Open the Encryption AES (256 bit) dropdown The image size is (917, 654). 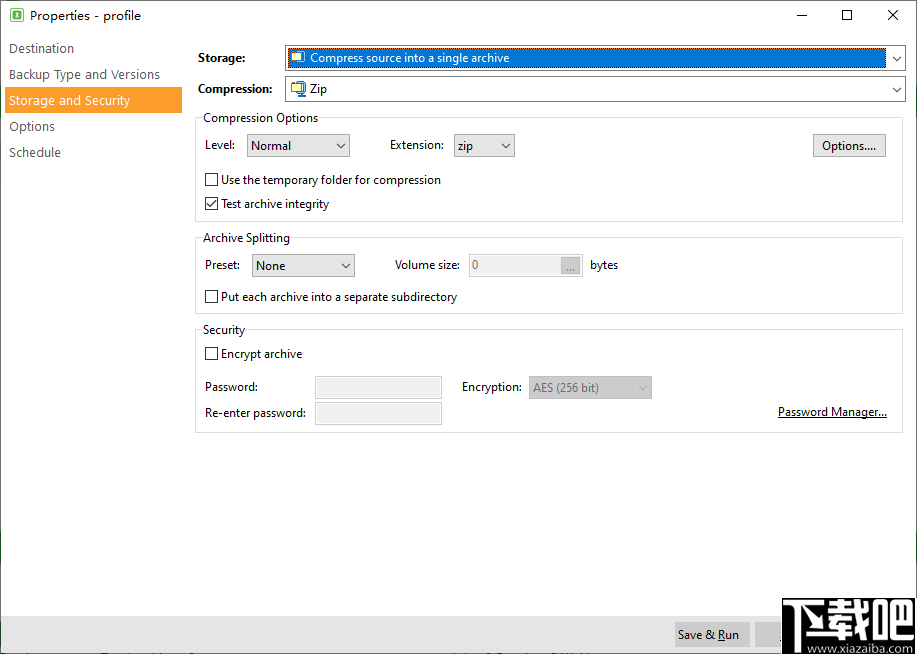click(590, 387)
